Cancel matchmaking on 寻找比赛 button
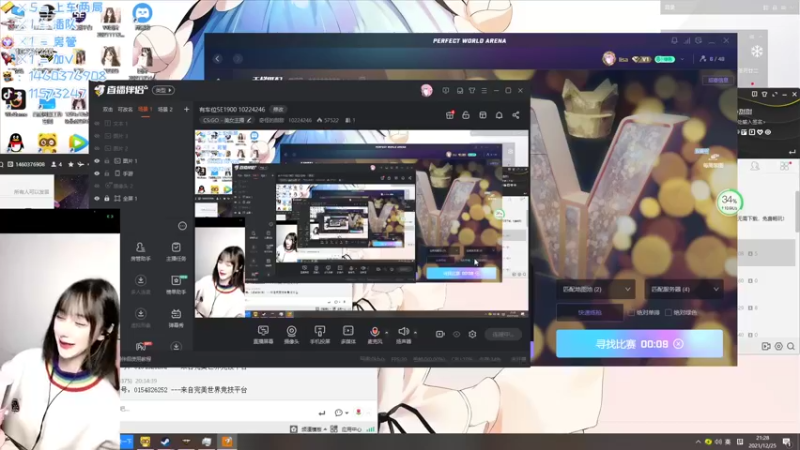This screenshot has width=800, height=450. pyautogui.click(x=678, y=344)
